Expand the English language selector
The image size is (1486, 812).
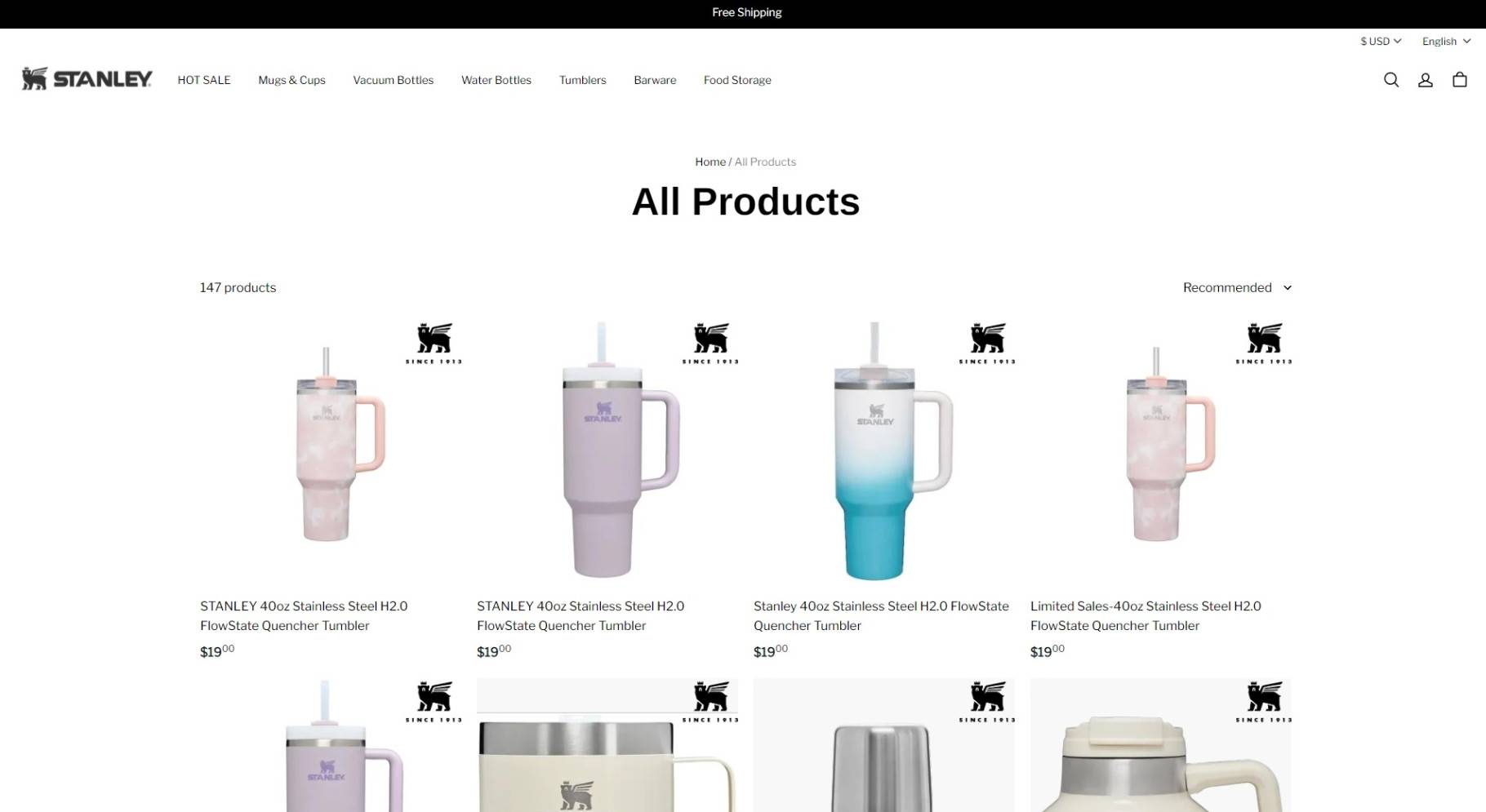(1446, 41)
